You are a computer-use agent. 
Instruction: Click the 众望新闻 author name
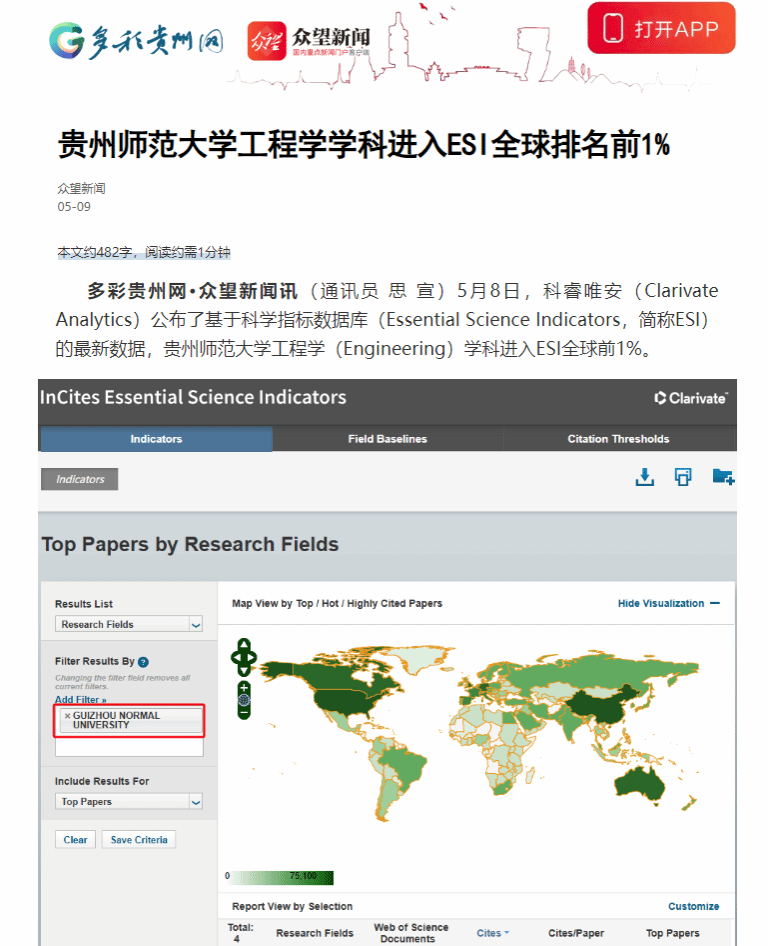81,188
